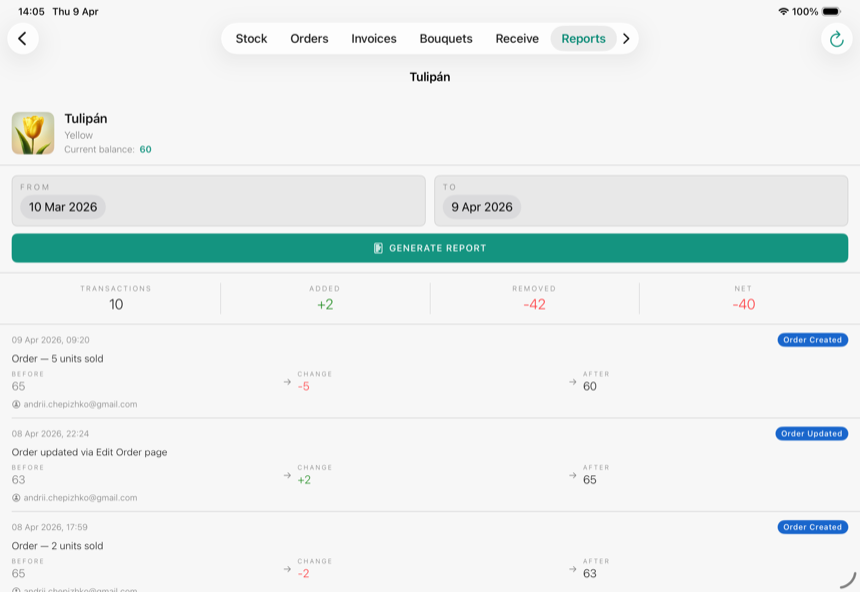860x592 pixels.
Task: Tap the user icon in the 09 Apr entry
Action: tap(16, 404)
